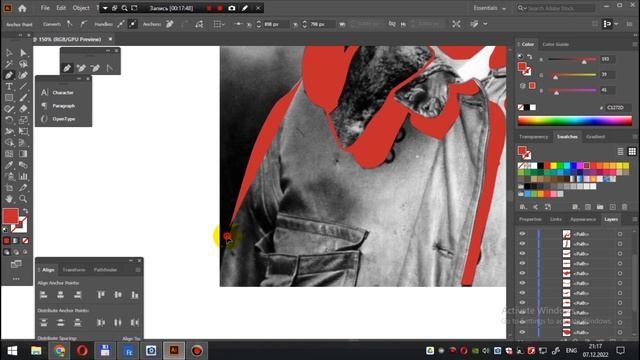
Task: Click the Fill color swatch in toolbar
Action: (11, 216)
